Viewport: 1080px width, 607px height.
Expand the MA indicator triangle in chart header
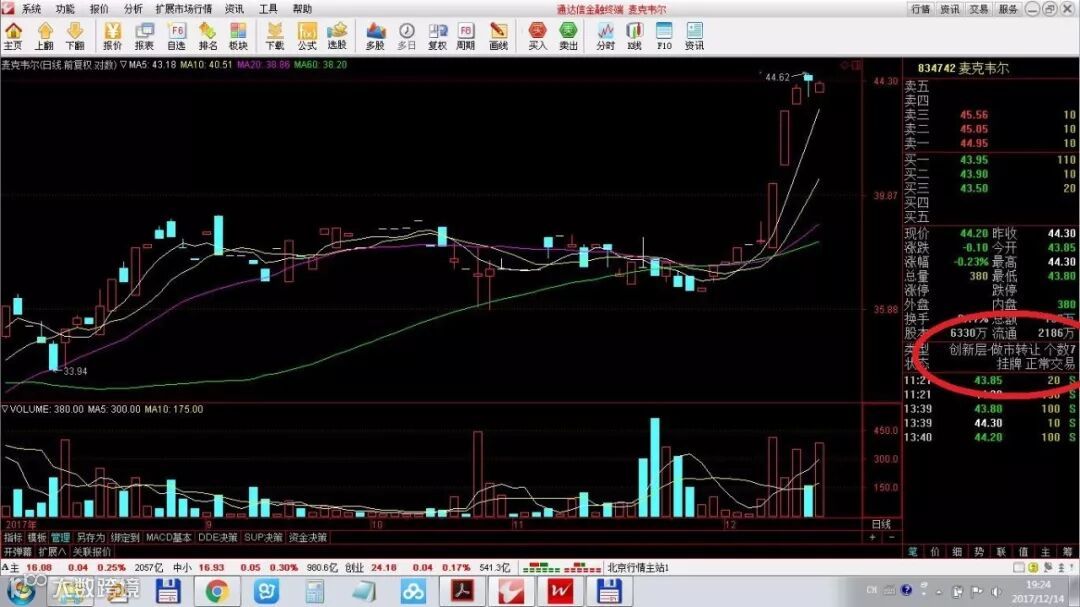point(123,65)
